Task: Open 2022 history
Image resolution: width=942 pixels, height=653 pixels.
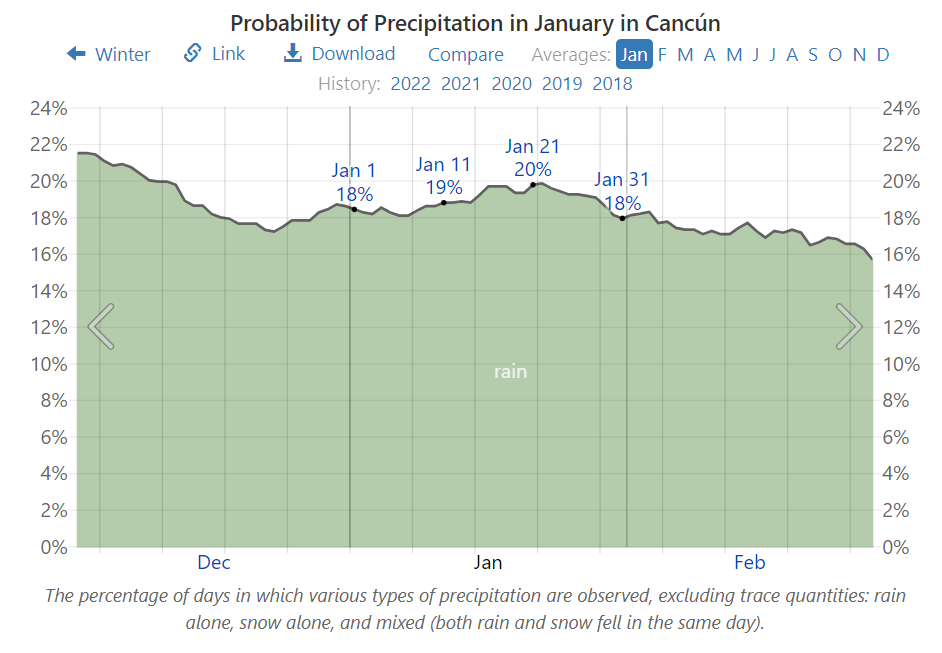Action: (x=410, y=83)
